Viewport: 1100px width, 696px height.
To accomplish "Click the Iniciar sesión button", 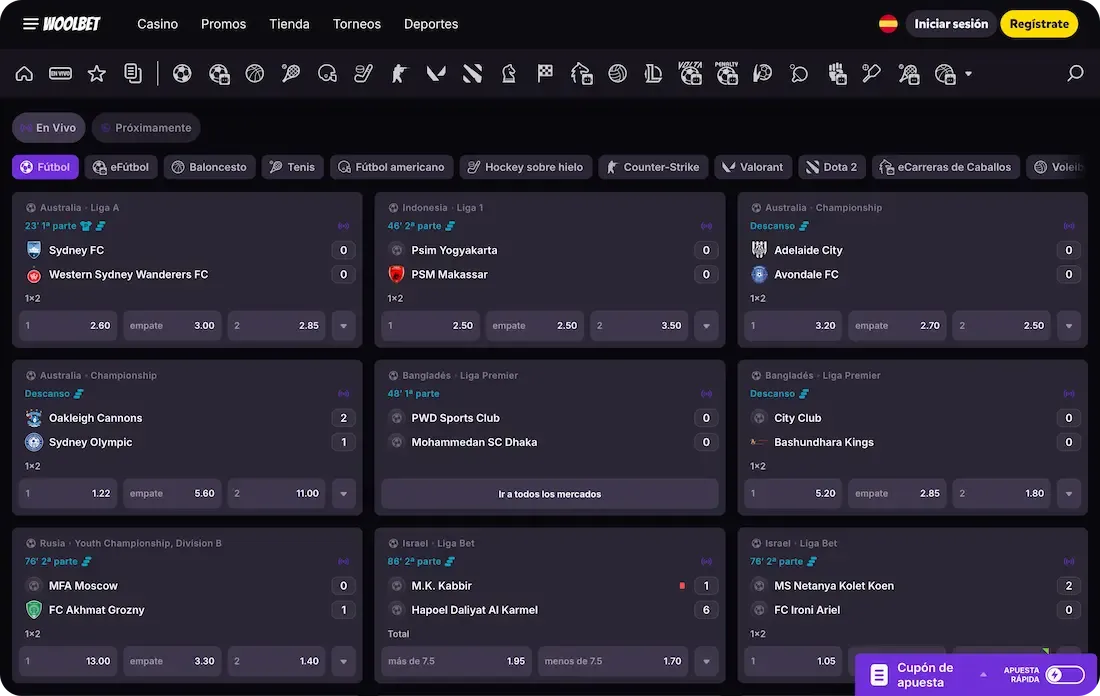I will [951, 24].
